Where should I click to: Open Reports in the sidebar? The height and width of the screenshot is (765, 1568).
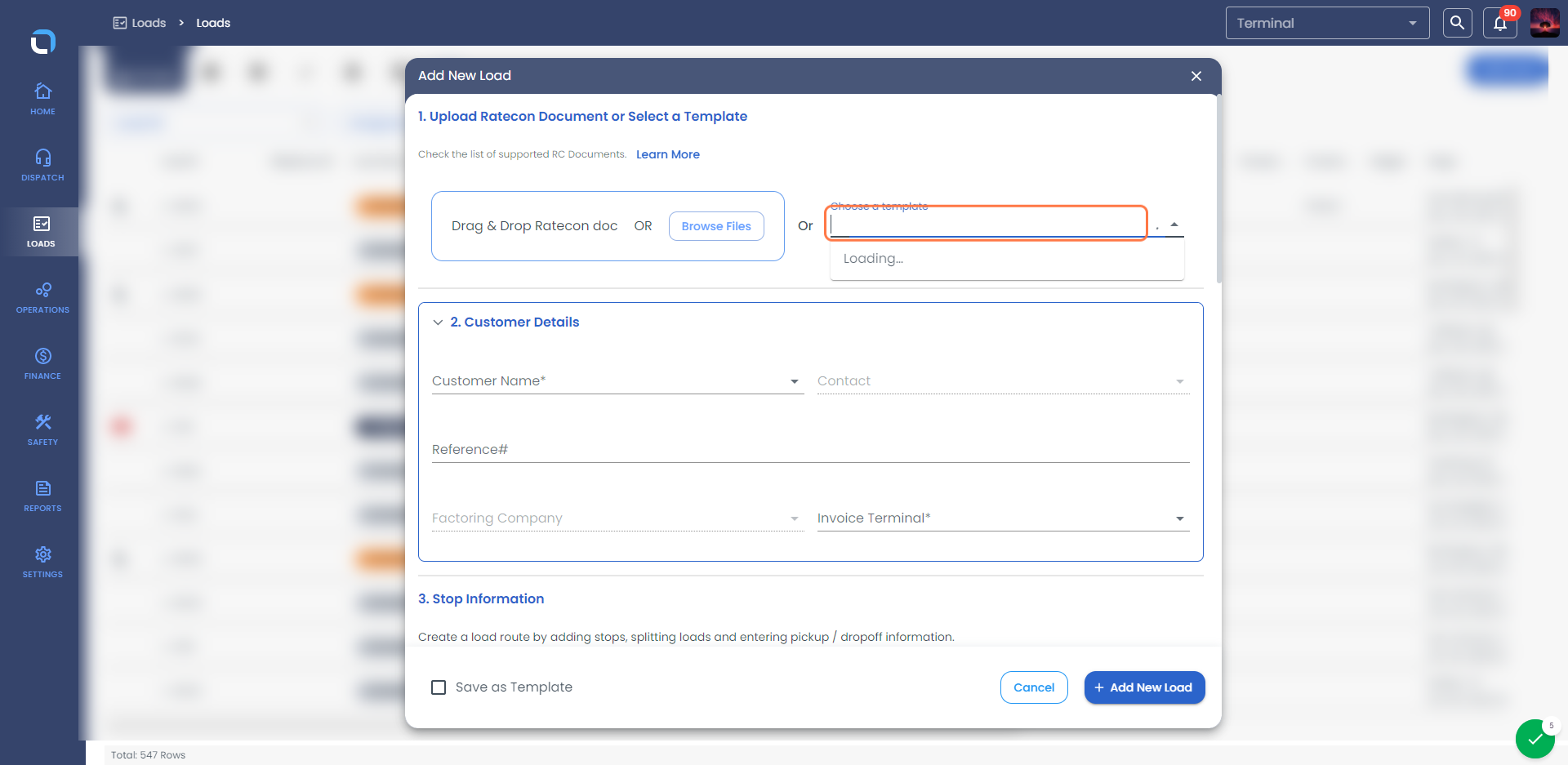pos(42,496)
